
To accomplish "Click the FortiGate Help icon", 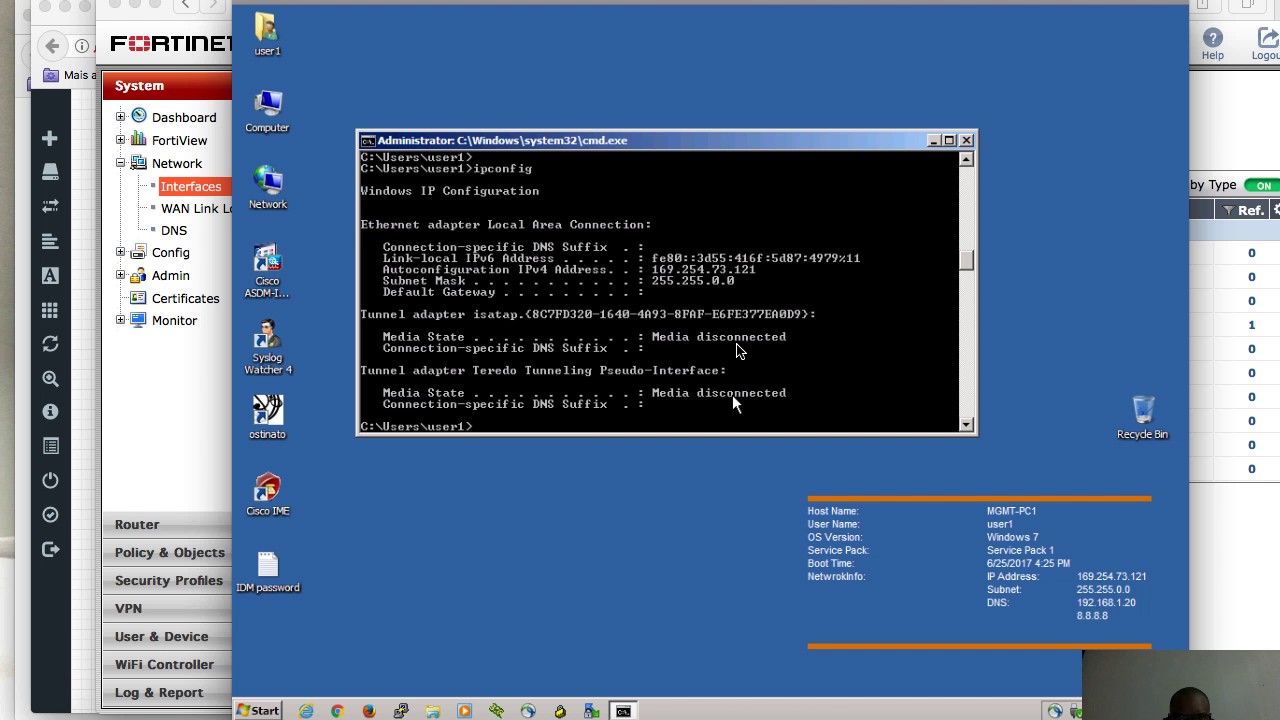I will (1212, 44).
